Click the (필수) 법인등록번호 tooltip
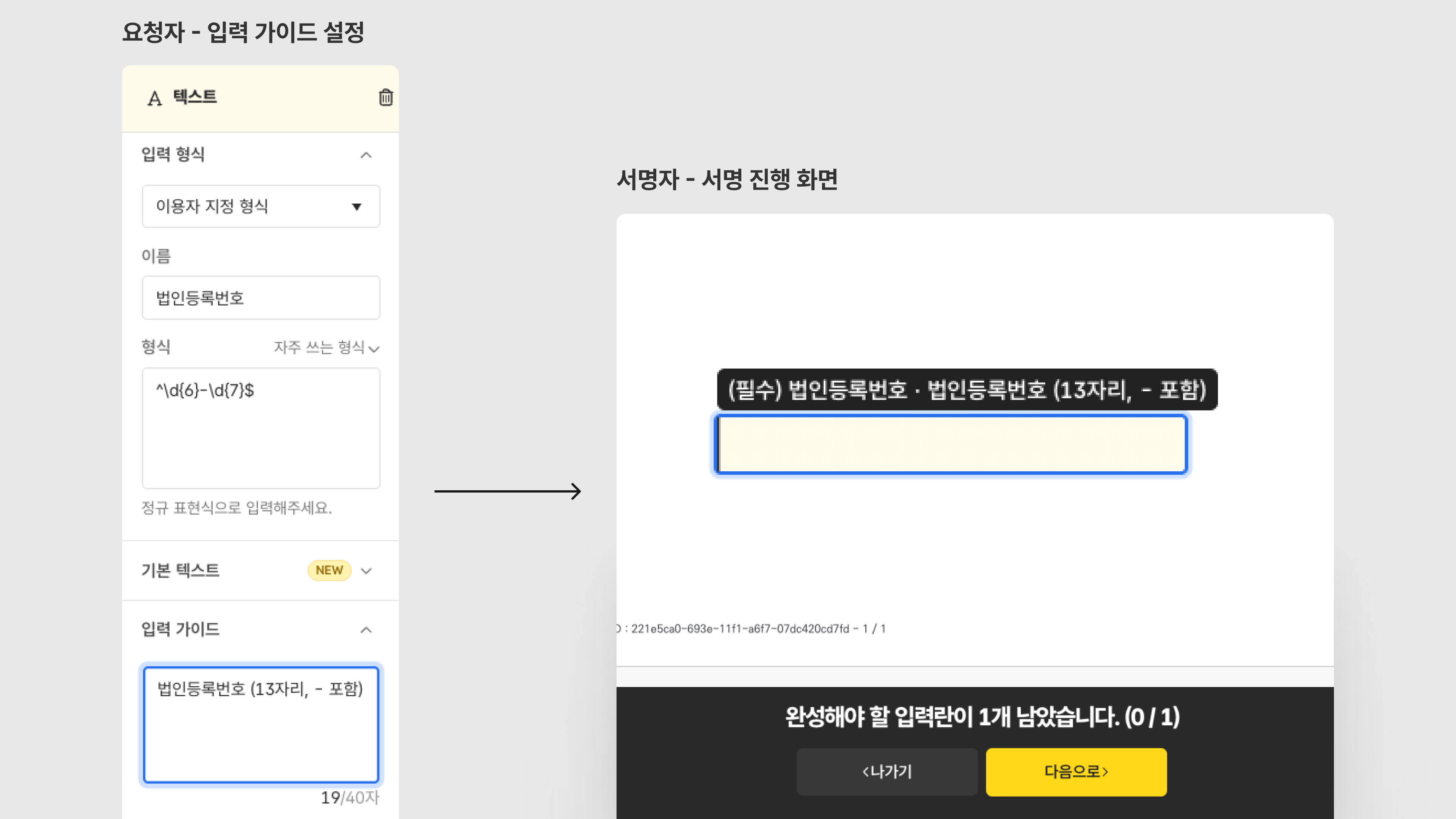Viewport: 1456px width, 819px height. [967, 389]
